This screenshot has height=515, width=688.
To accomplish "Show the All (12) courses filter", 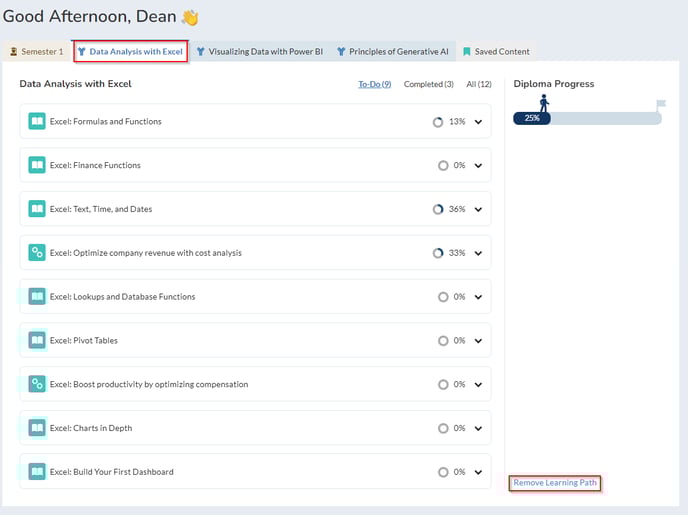I will pos(479,84).
